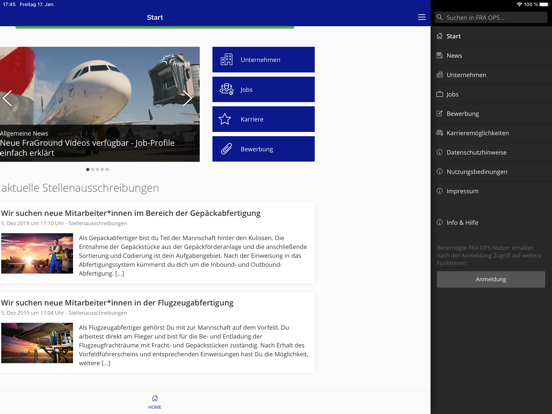The height and width of the screenshot is (414, 552).
Task: Select the second carousel page dot
Action: click(x=93, y=169)
